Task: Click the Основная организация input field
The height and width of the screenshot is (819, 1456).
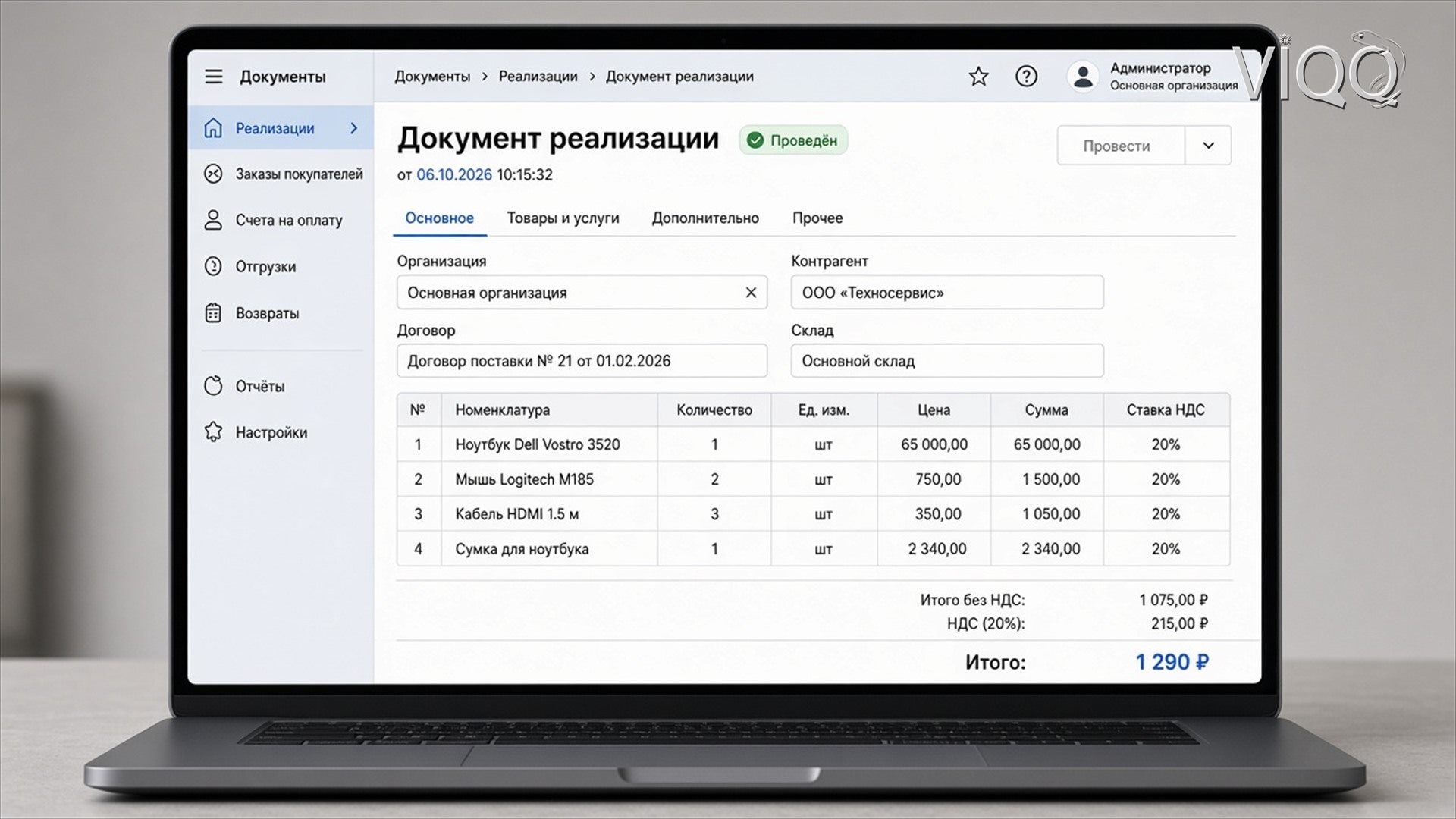Action: [x=582, y=293]
